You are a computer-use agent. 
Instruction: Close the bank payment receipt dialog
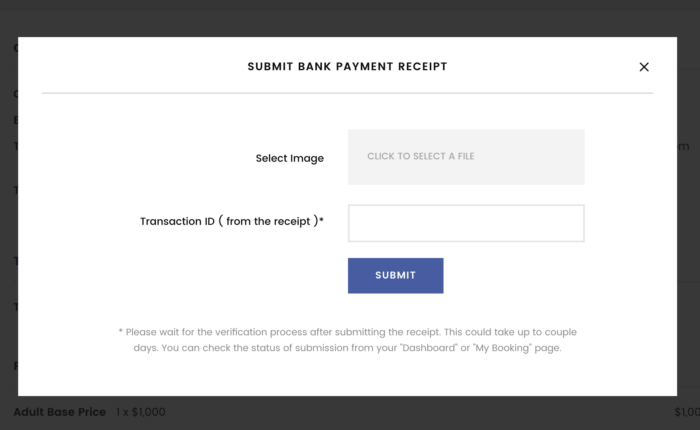click(644, 67)
